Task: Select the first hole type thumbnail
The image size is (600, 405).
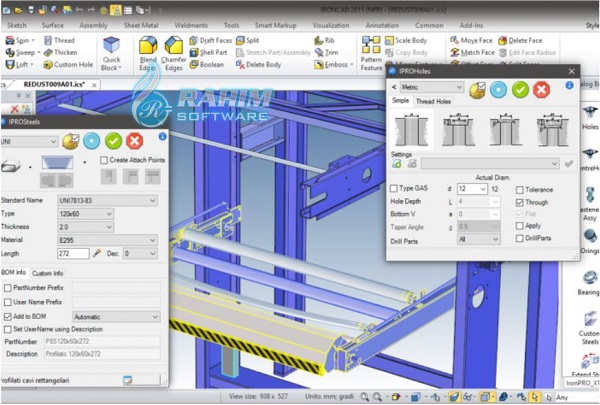Action: pos(412,129)
